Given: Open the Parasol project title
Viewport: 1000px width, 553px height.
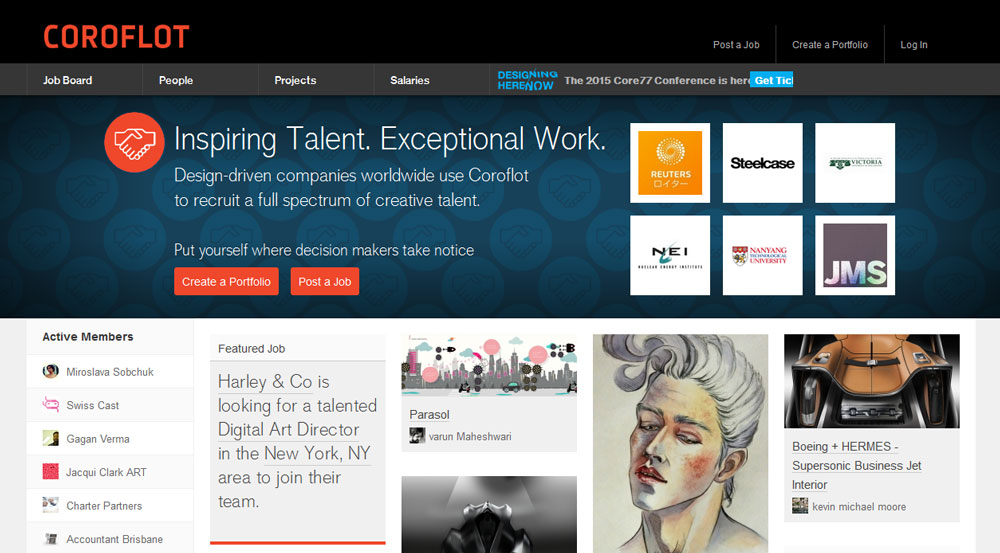Looking at the screenshot, I should pyautogui.click(x=429, y=415).
